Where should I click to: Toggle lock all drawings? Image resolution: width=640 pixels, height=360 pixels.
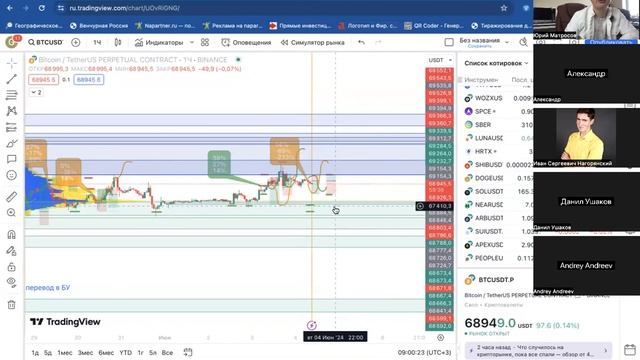tap(11, 267)
